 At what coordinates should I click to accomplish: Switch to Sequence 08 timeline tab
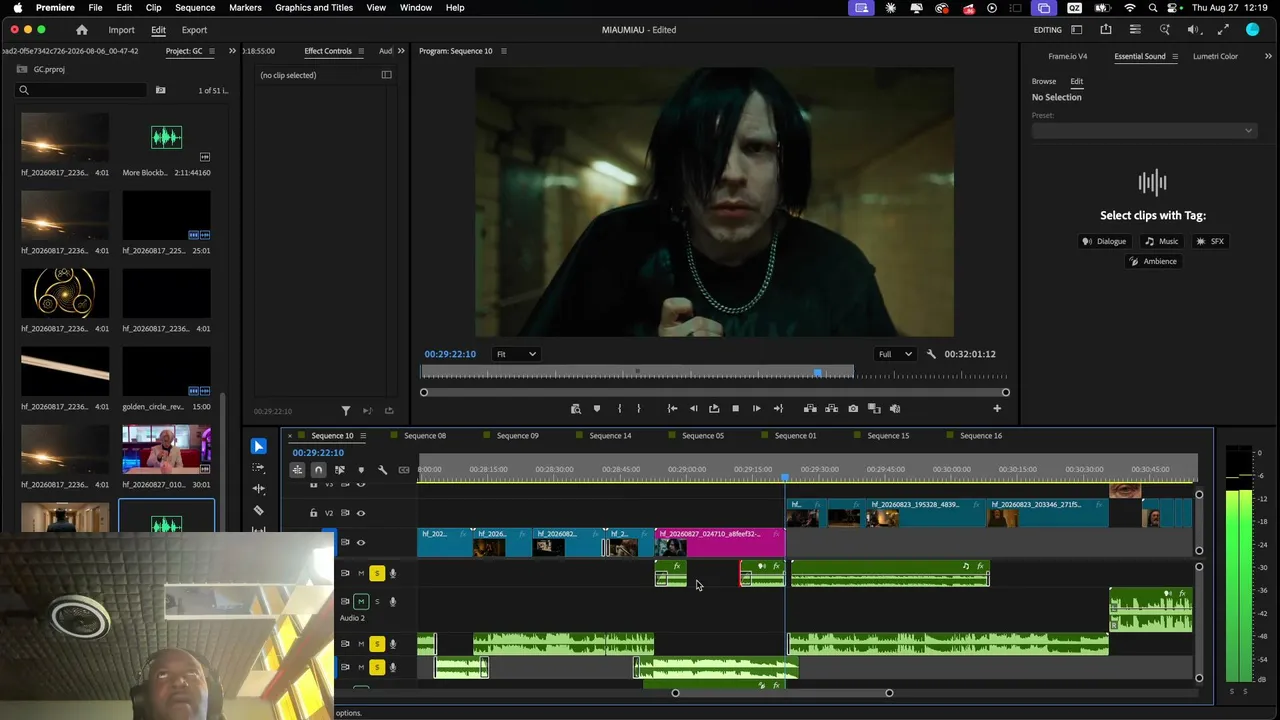(425, 436)
